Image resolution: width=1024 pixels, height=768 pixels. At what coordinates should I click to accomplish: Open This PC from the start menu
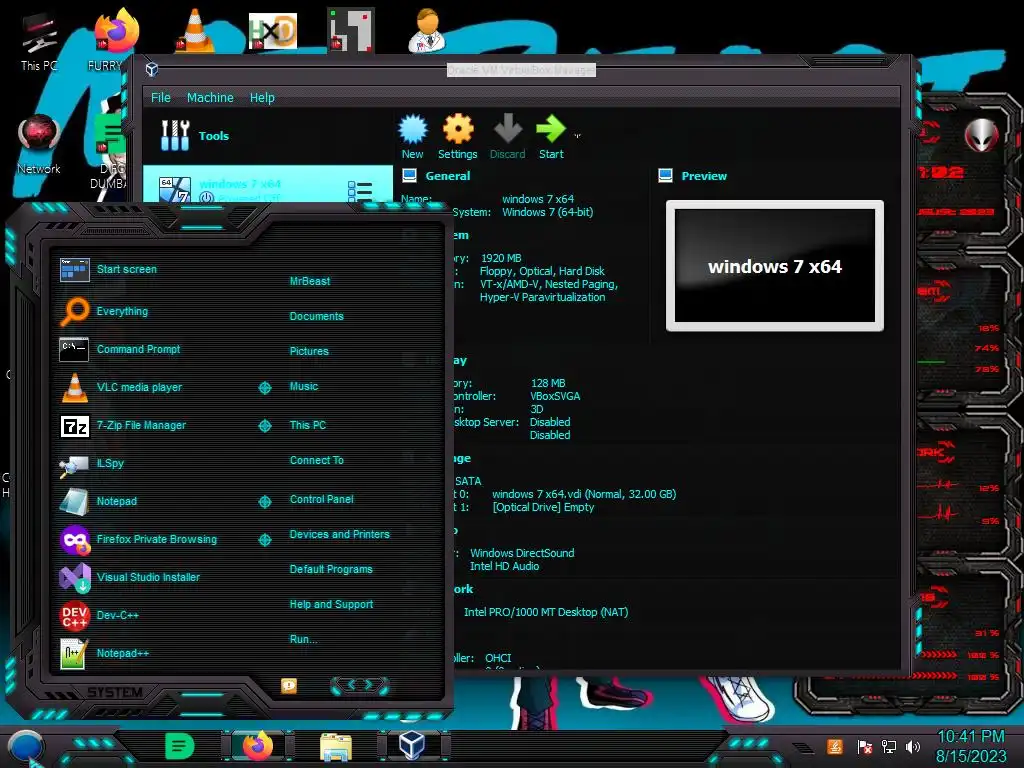(x=308, y=424)
